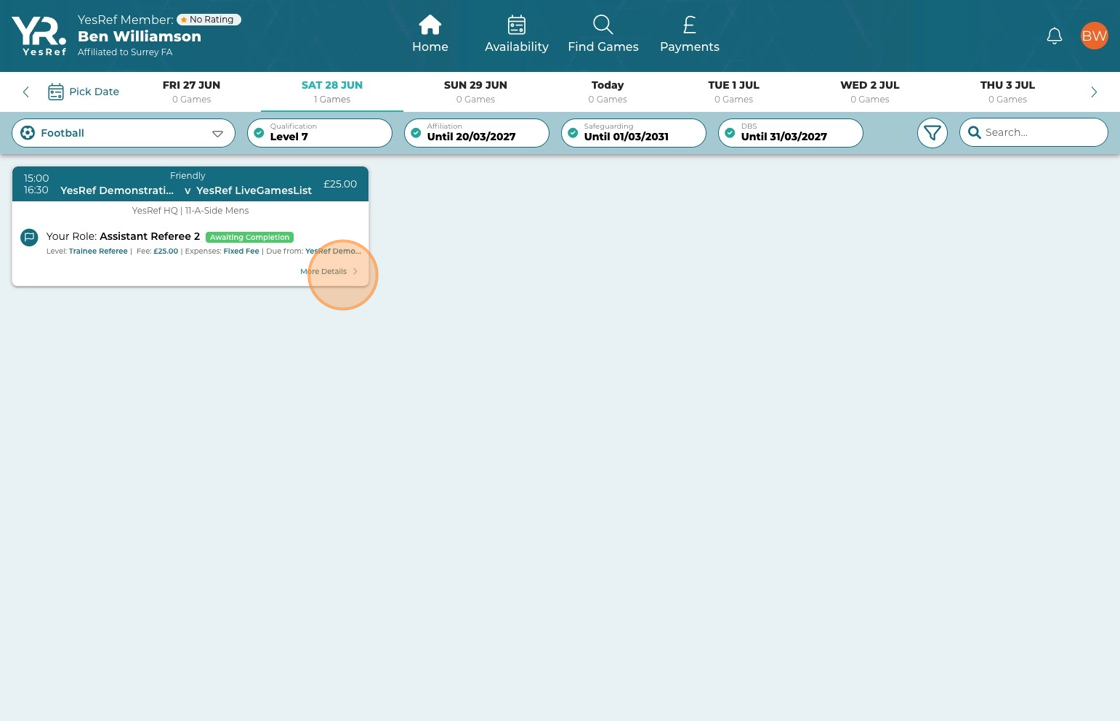Open Find Games magnifier icon
The width and height of the screenshot is (1120, 721).
[x=603, y=25]
